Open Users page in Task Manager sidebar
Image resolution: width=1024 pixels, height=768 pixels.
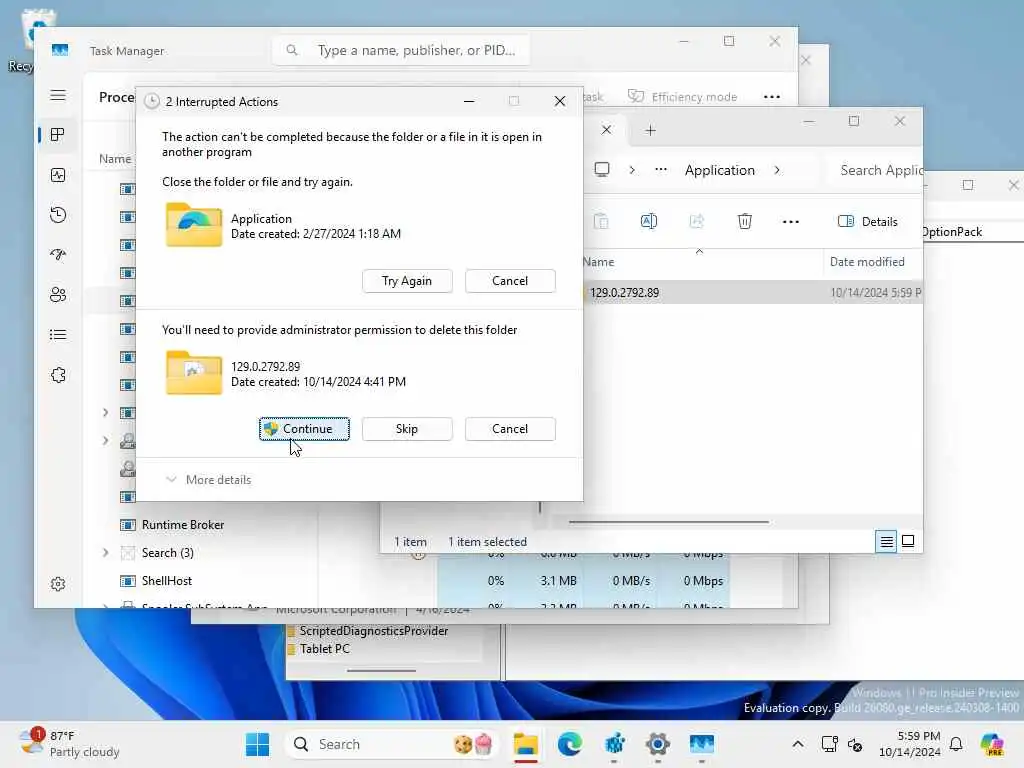58,295
